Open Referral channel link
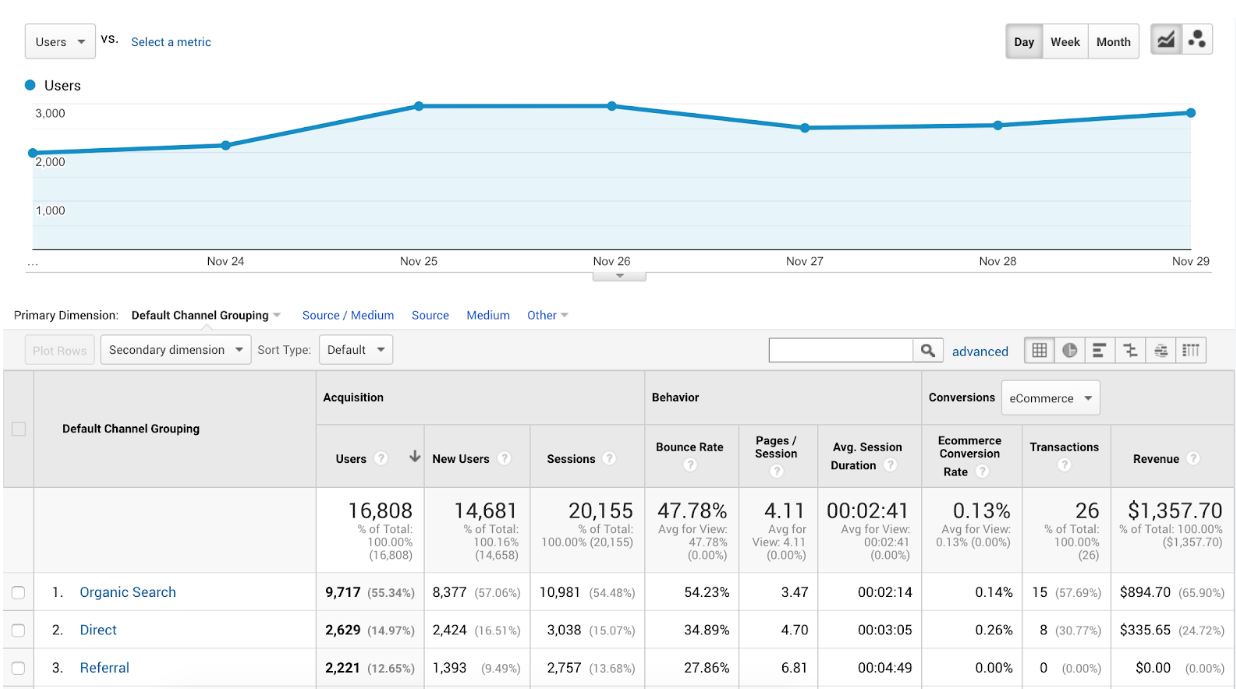The width and height of the screenshot is (1236, 689). point(105,668)
